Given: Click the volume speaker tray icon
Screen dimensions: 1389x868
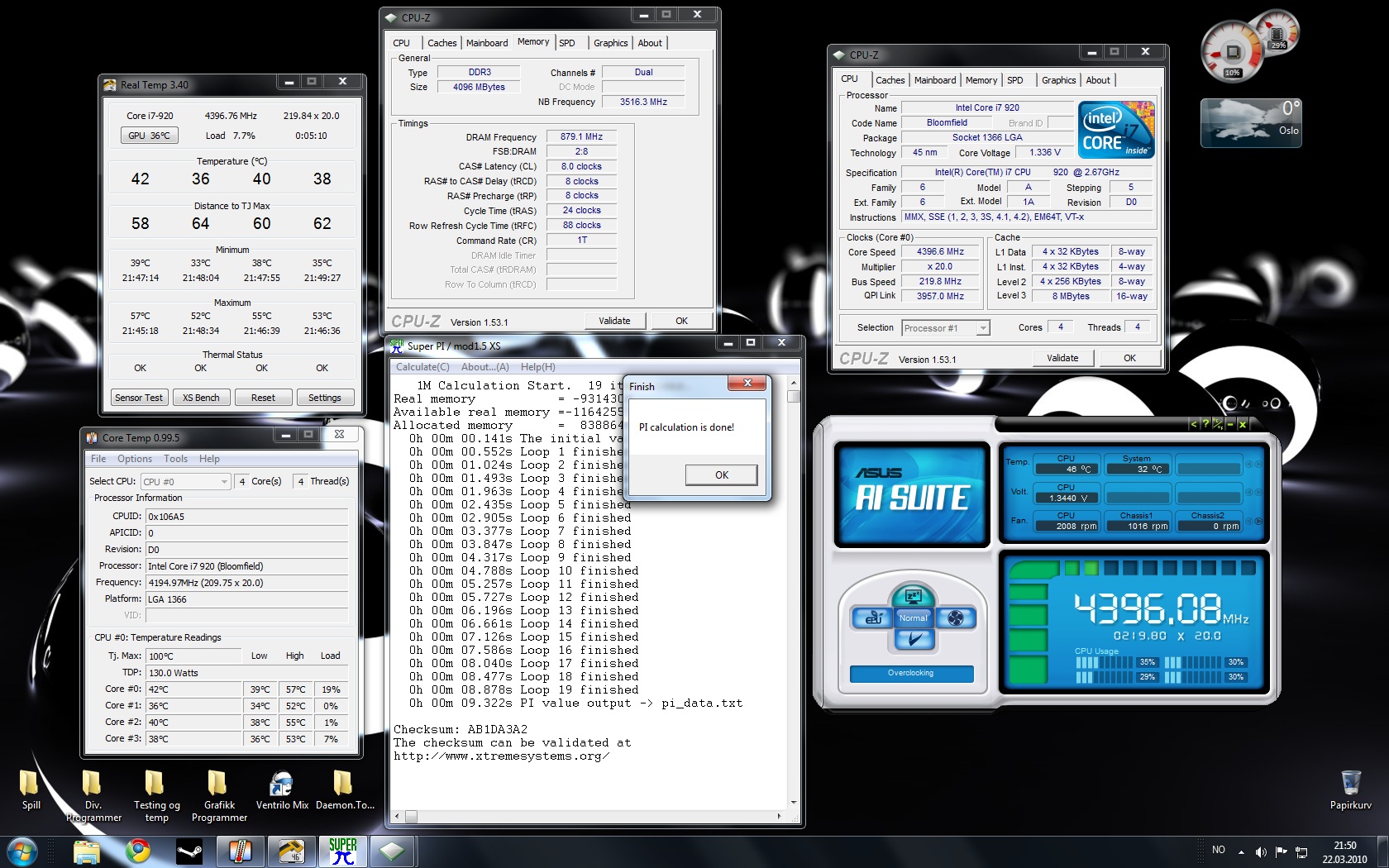Looking at the screenshot, I should pyautogui.click(x=1261, y=851).
